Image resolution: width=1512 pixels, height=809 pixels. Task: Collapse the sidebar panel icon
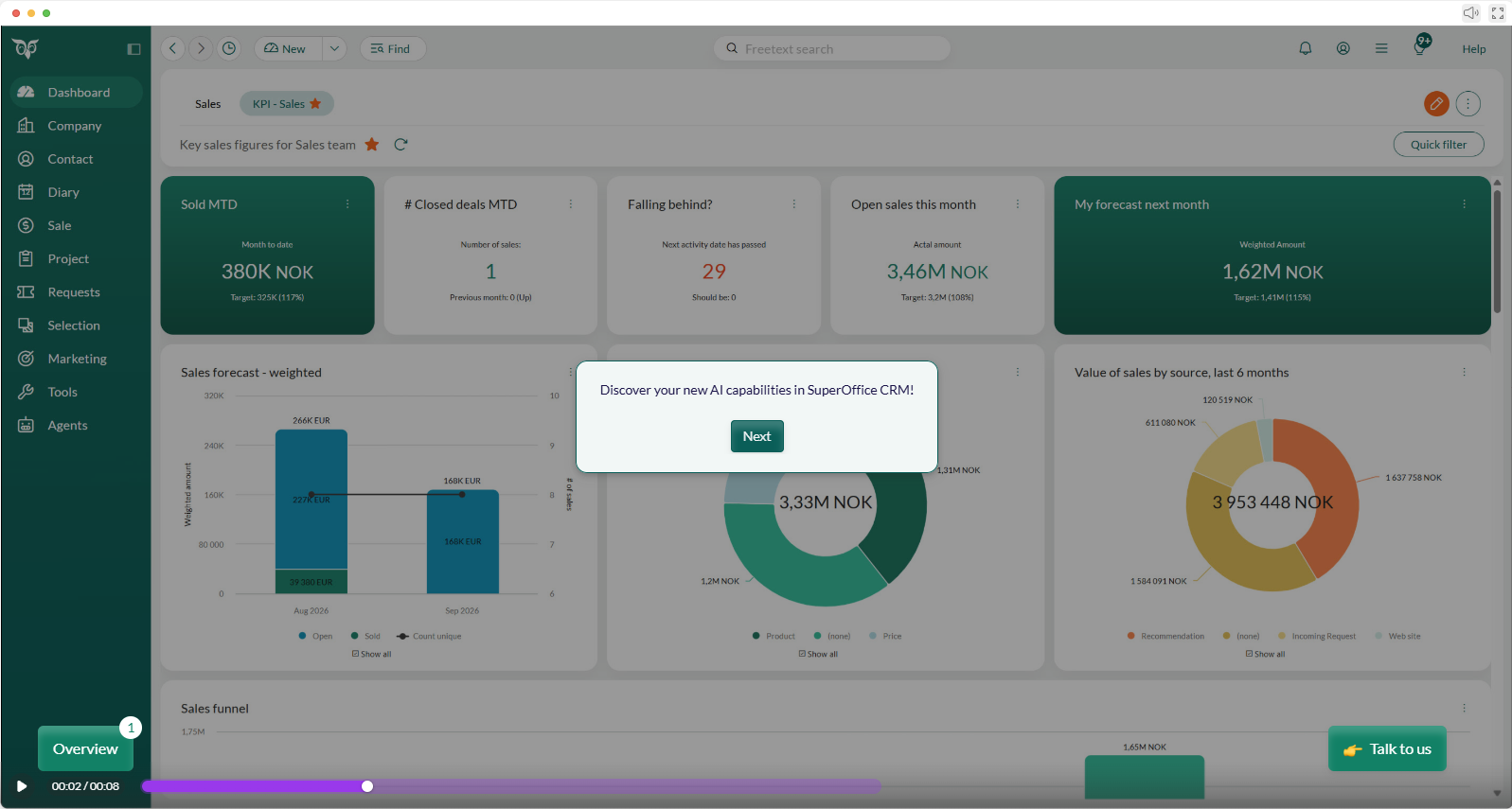[133, 49]
